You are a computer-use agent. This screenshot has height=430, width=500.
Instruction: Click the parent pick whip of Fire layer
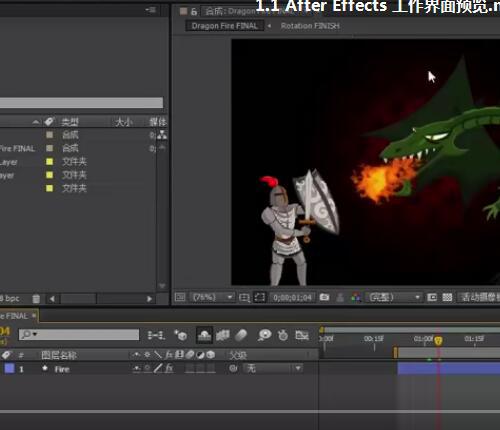pos(233,369)
